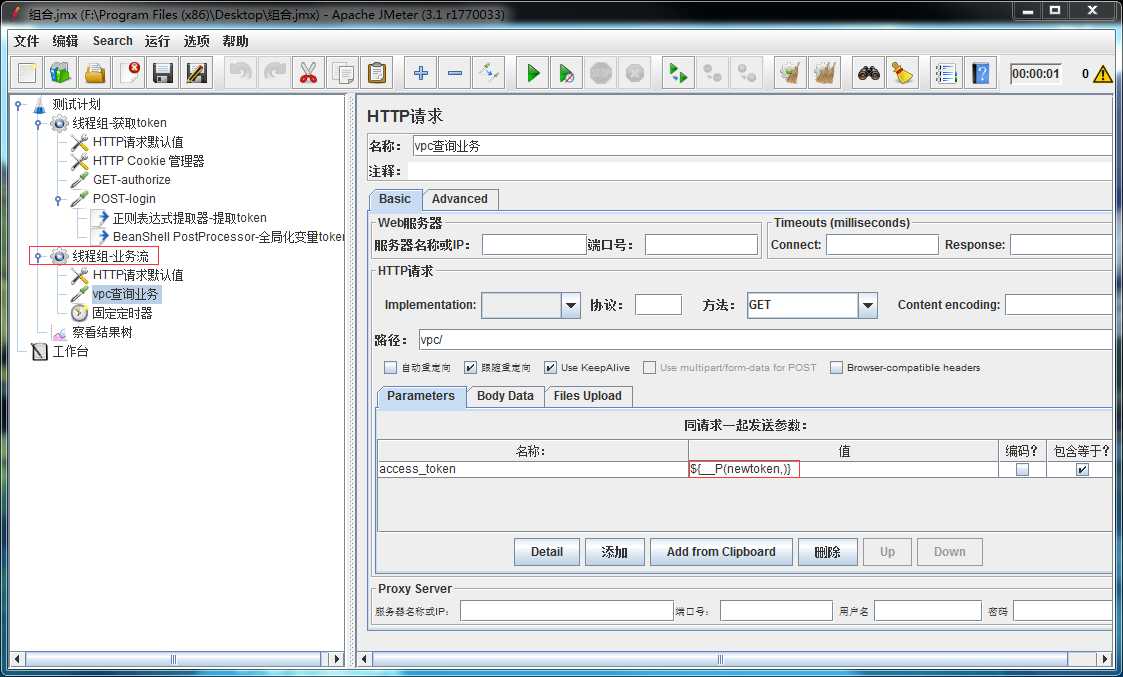The height and width of the screenshot is (677, 1123).
Task: Switch to the Advanced tab
Action: (x=460, y=199)
